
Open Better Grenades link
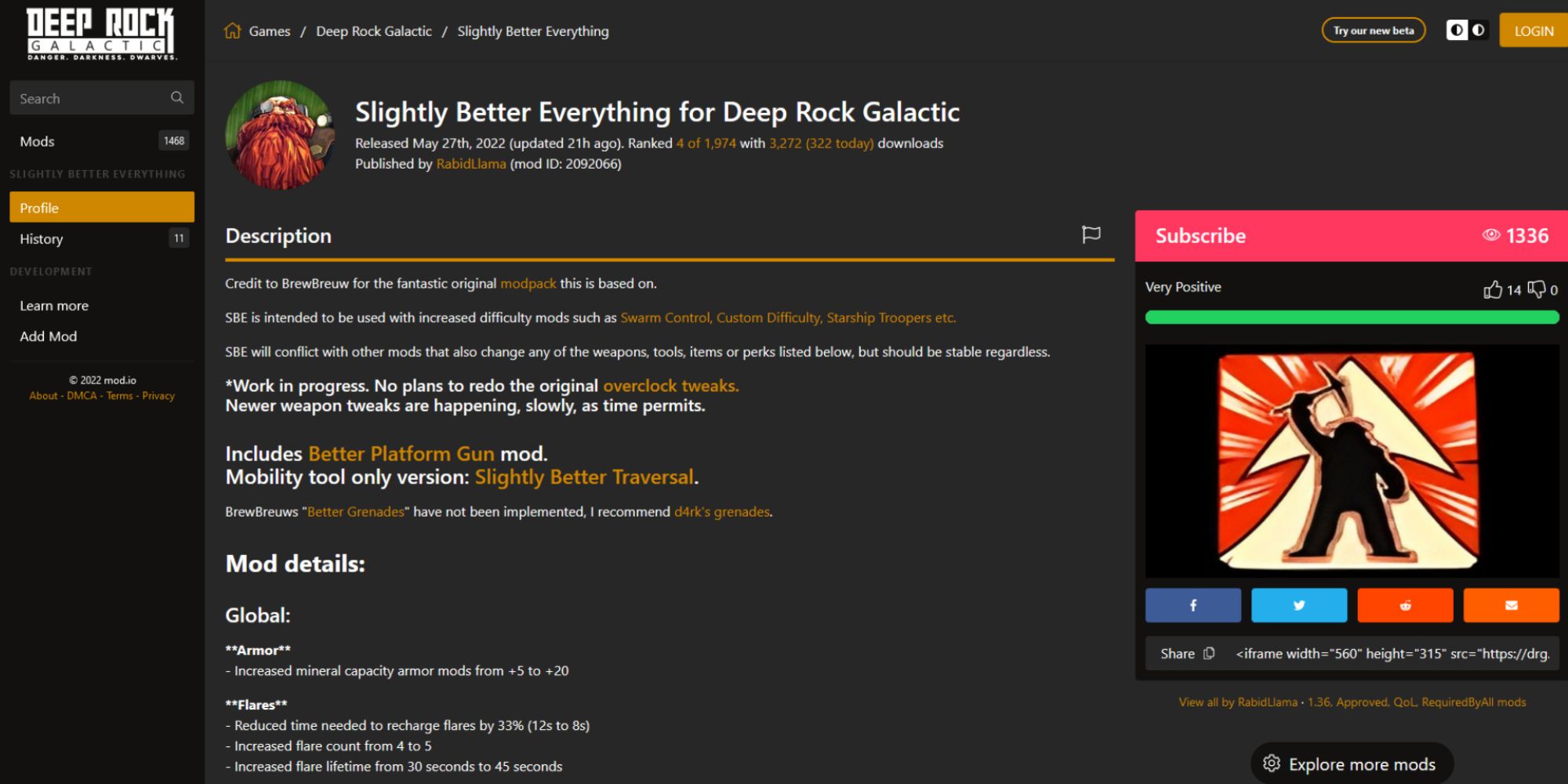[x=356, y=512]
